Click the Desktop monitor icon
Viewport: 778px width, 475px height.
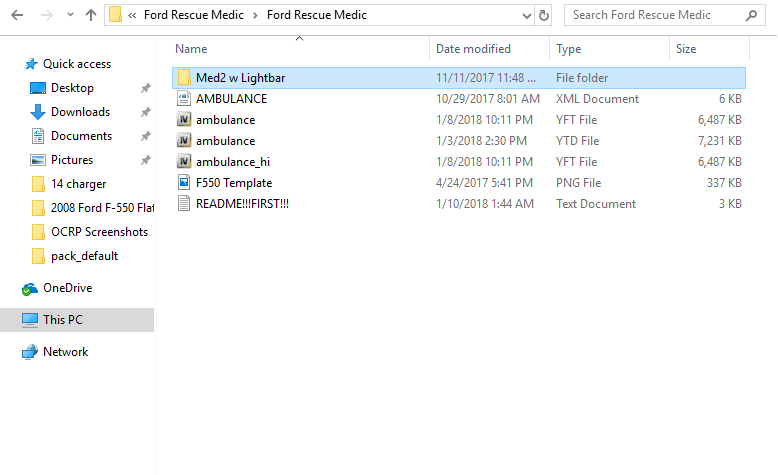[x=38, y=88]
